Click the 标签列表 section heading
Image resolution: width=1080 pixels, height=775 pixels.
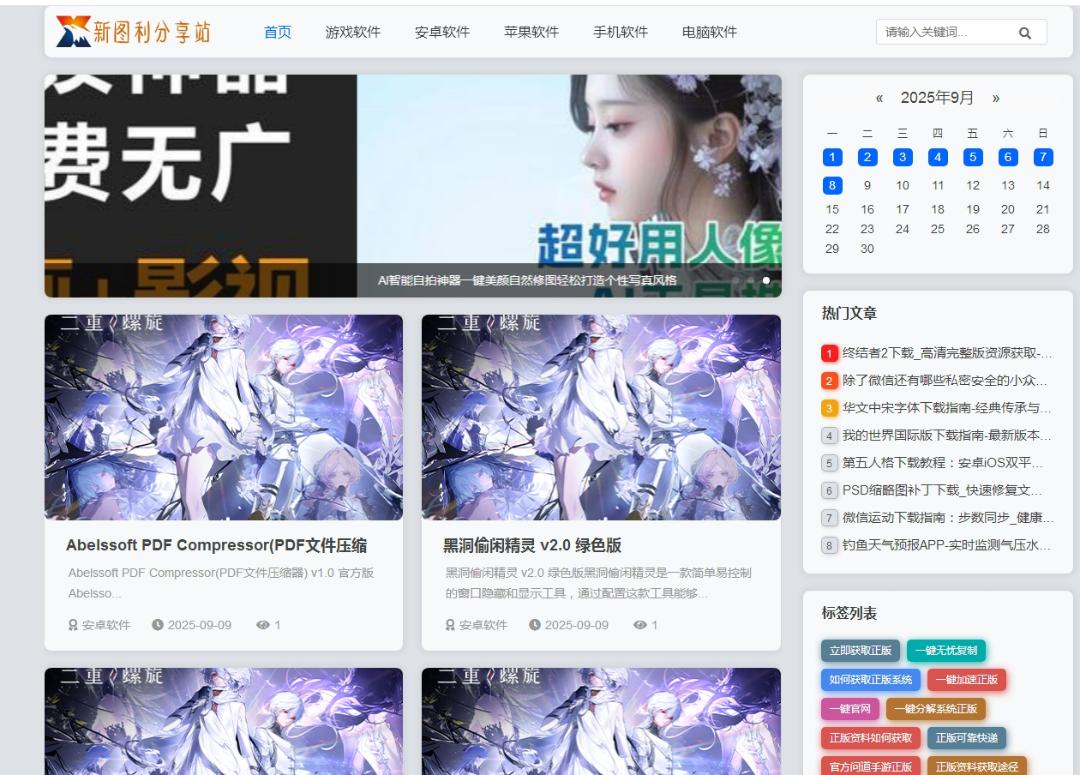(x=849, y=613)
